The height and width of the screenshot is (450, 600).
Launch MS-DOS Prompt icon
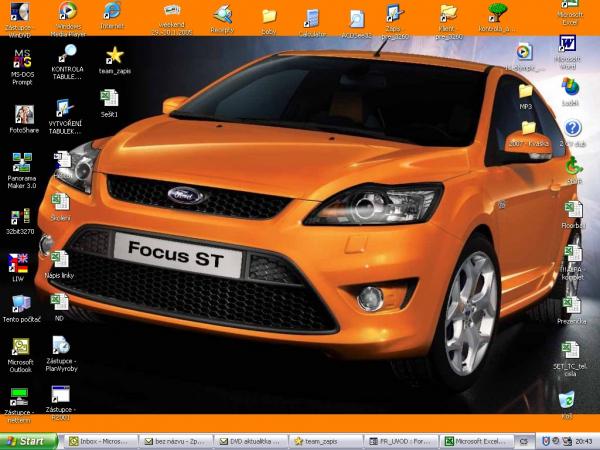(x=21, y=62)
